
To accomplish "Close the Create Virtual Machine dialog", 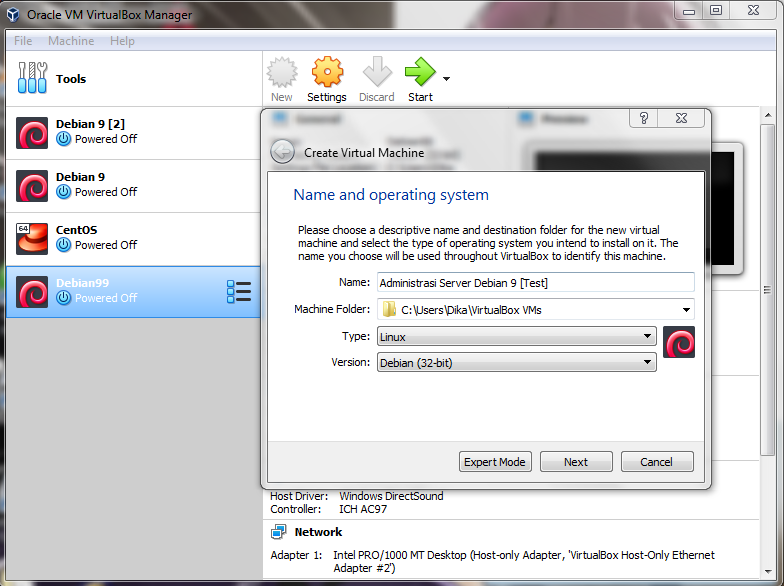I will [682, 118].
